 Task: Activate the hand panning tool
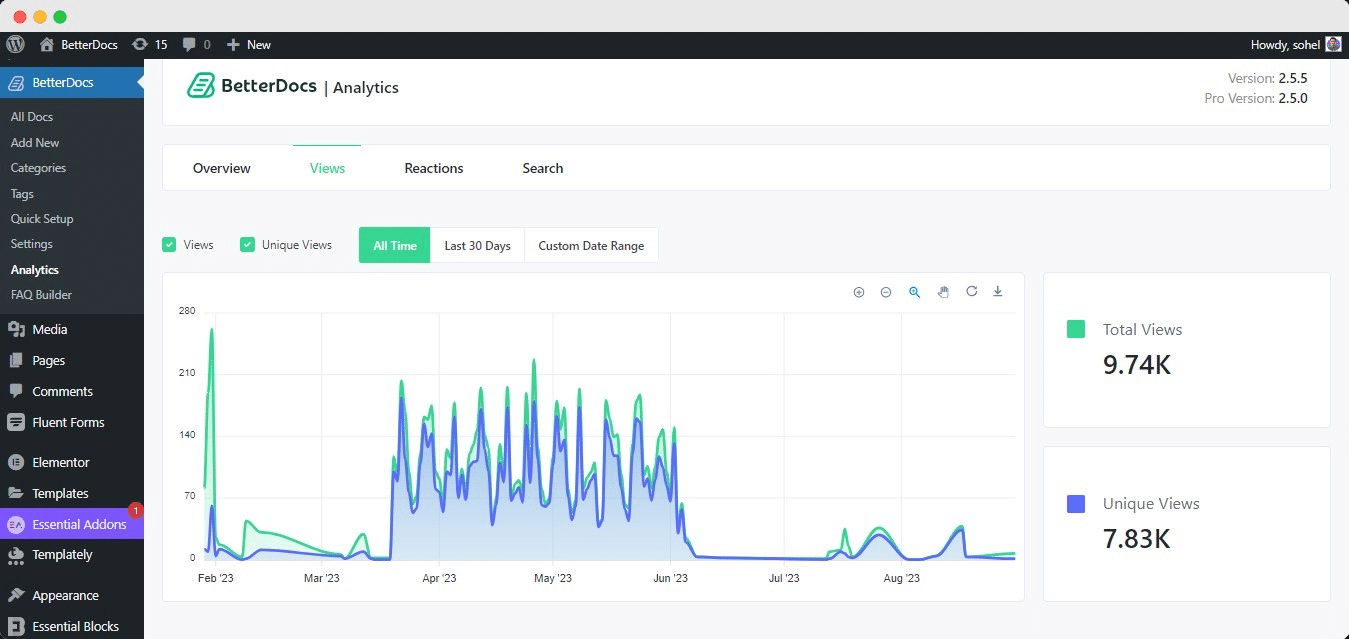click(x=943, y=292)
